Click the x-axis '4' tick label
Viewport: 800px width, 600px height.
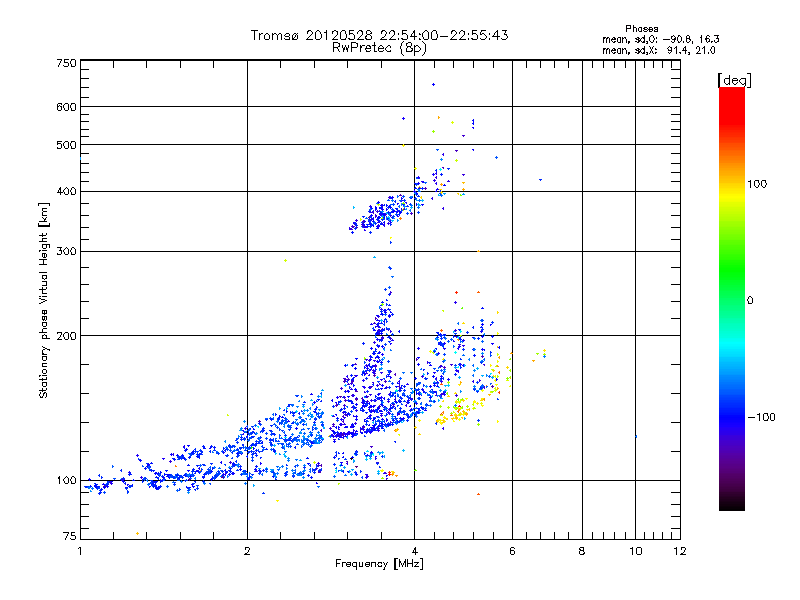pos(415,551)
